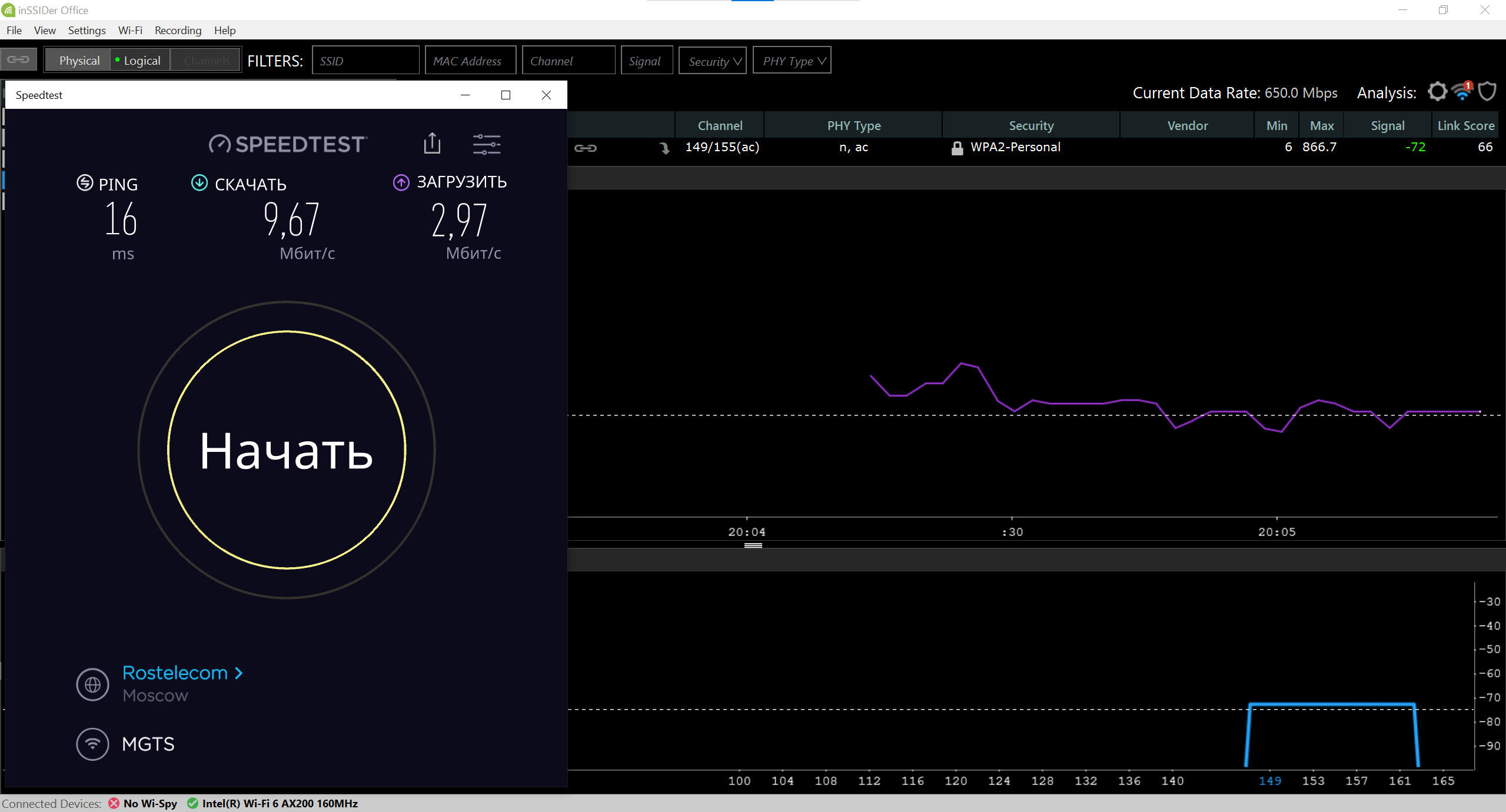Screen dimensions: 1506x812
Task: Click the -72 signal value
Action: [1415, 147]
